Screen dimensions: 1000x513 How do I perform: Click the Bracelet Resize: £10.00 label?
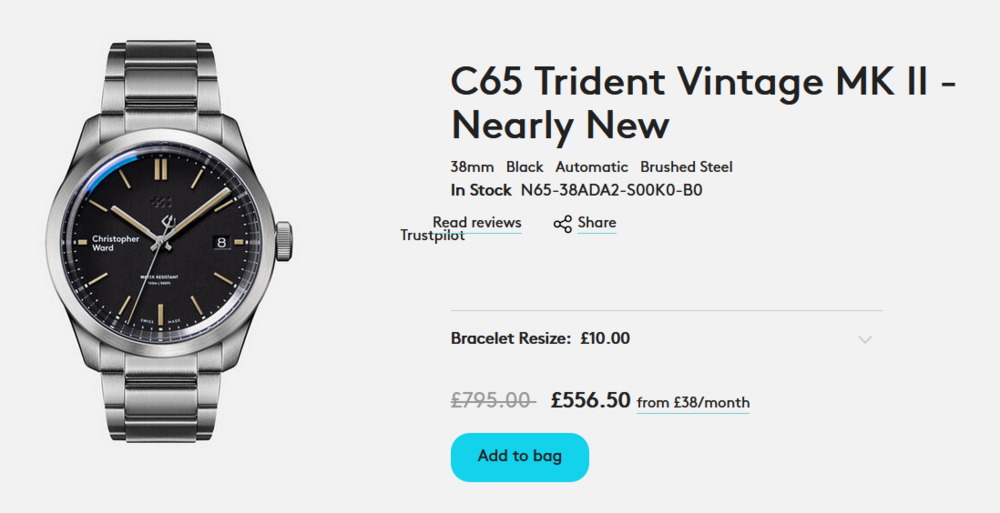(x=540, y=338)
